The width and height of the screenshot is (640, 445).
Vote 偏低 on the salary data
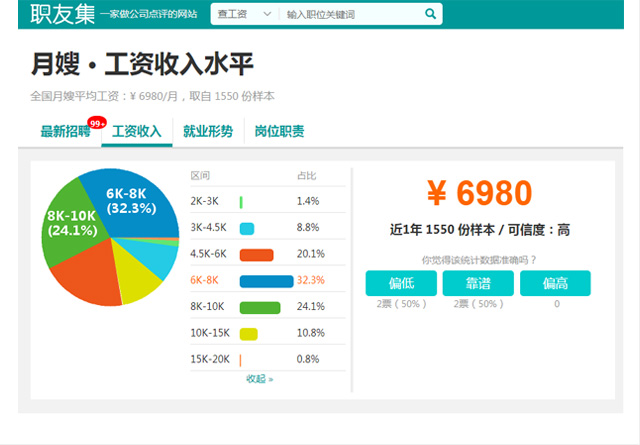pos(400,283)
